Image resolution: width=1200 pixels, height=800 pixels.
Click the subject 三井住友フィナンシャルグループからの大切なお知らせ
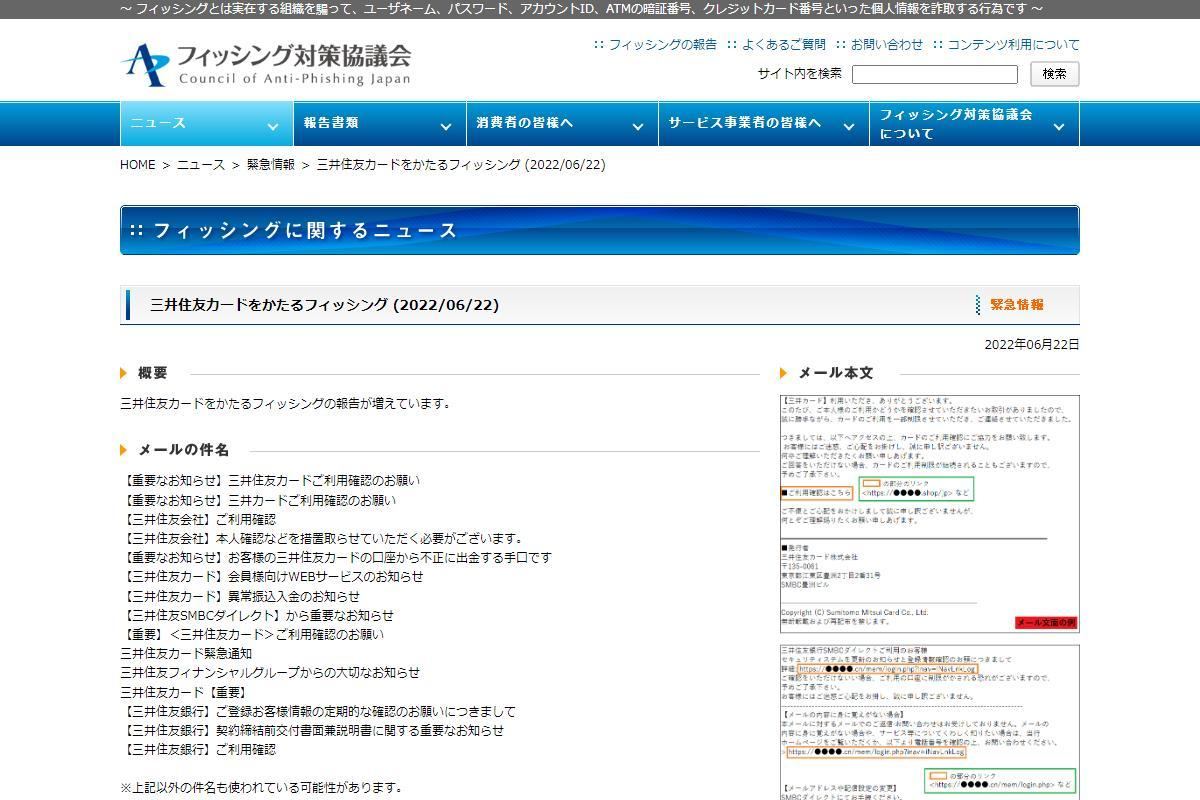[270, 672]
